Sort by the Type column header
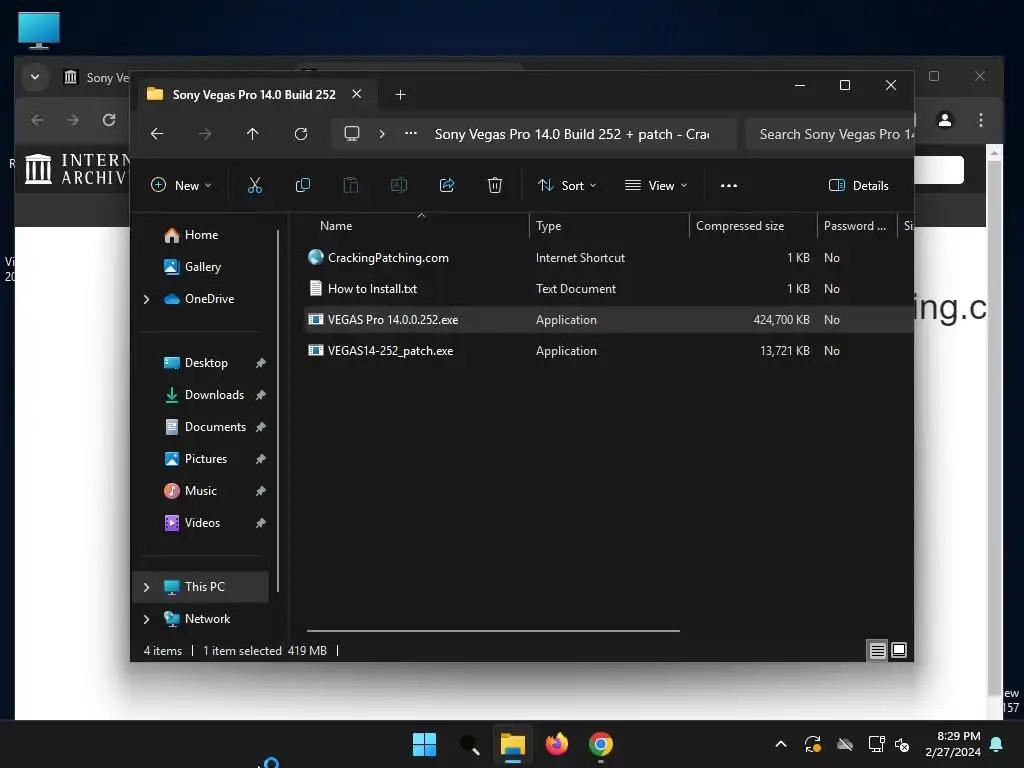Image resolution: width=1024 pixels, height=768 pixels. (609, 226)
